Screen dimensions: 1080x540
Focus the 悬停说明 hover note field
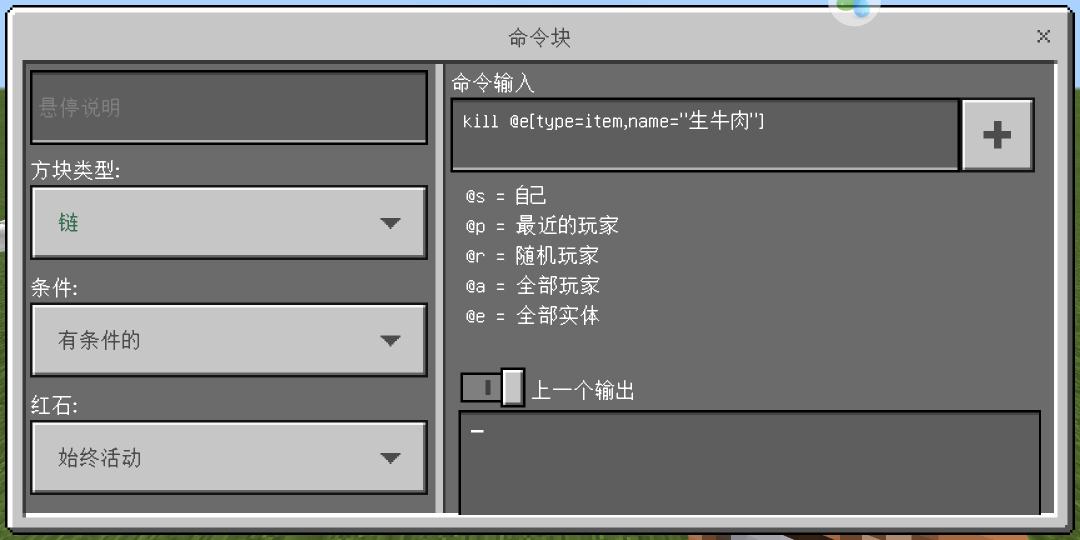click(229, 107)
